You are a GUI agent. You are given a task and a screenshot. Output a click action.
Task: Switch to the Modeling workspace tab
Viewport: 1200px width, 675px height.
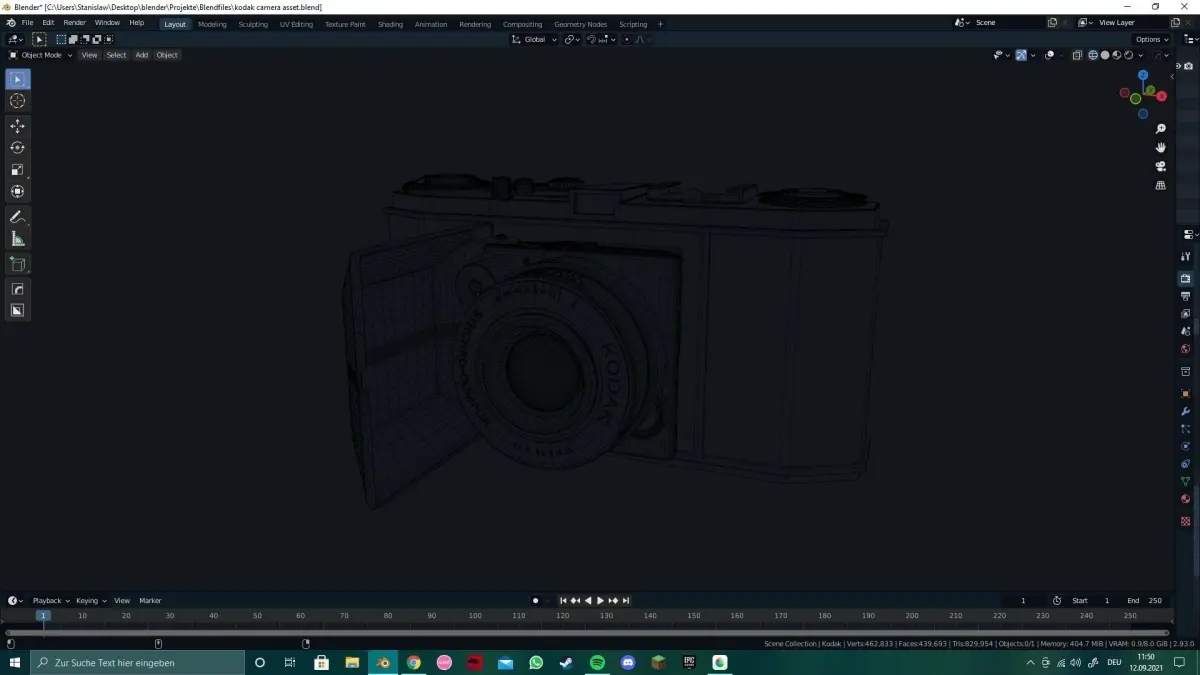pyautogui.click(x=212, y=24)
